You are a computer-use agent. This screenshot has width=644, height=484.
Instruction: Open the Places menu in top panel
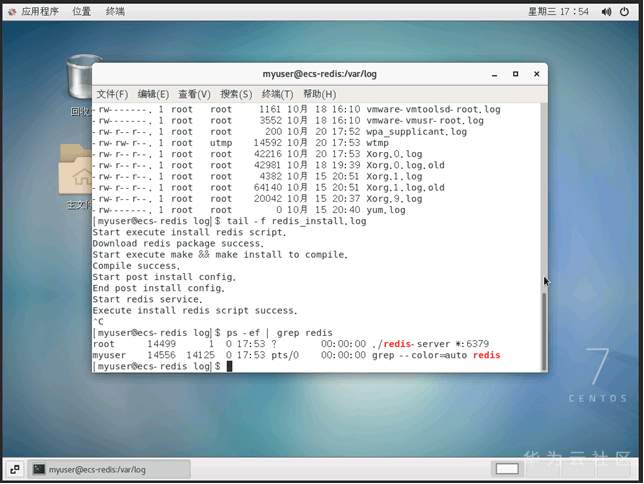[x=81, y=12]
